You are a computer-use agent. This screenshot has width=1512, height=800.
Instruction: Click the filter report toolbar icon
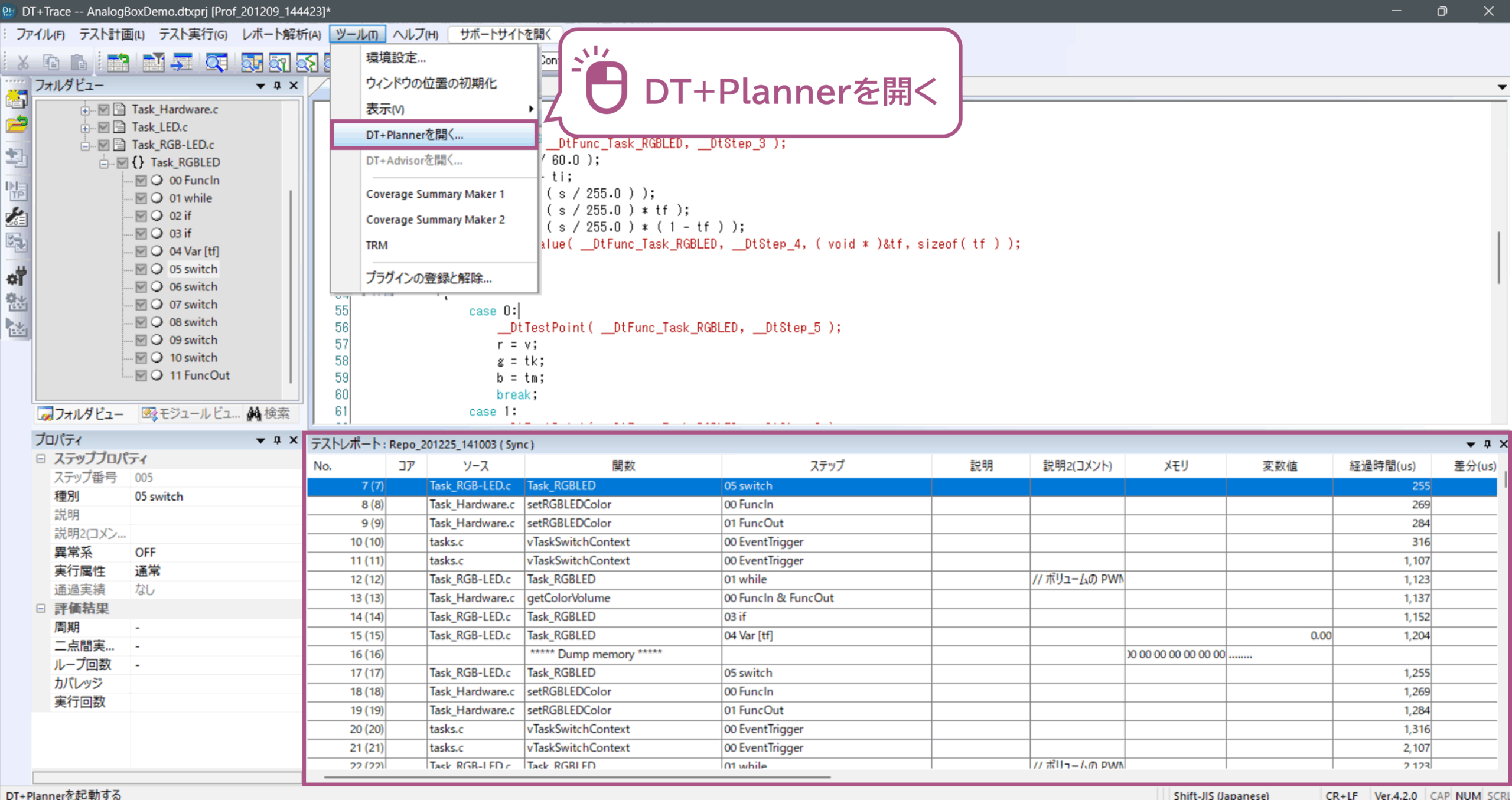point(153,61)
